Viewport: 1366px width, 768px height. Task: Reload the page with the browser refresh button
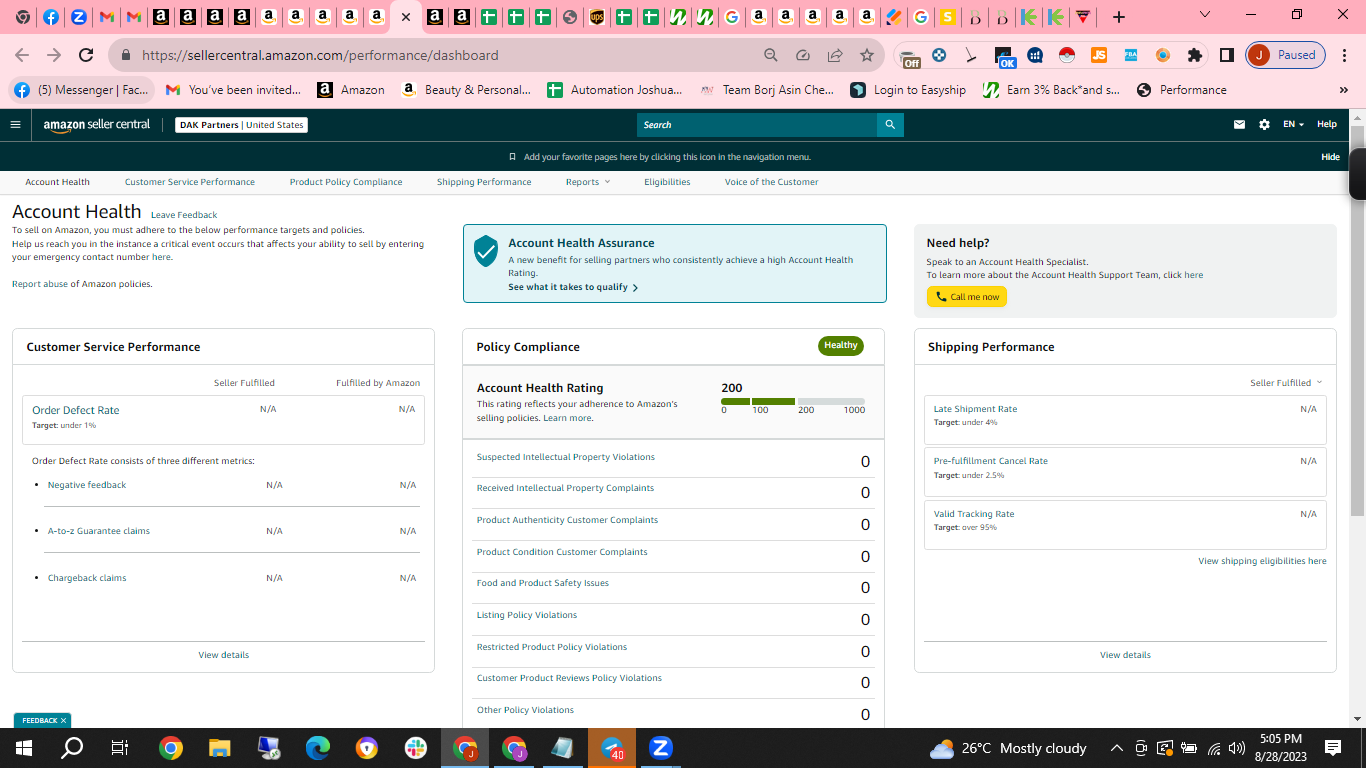click(x=86, y=55)
